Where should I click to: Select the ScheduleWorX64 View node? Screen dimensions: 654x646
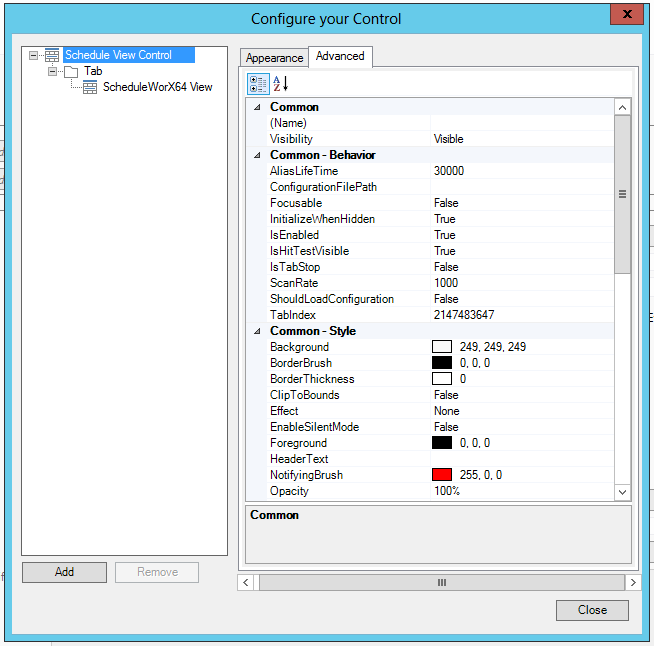(x=157, y=87)
